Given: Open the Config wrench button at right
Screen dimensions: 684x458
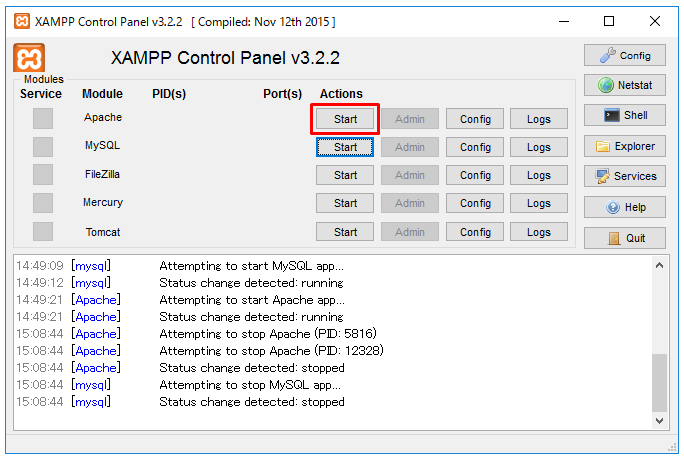Looking at the screenshot, I should [x=625, y=55].
